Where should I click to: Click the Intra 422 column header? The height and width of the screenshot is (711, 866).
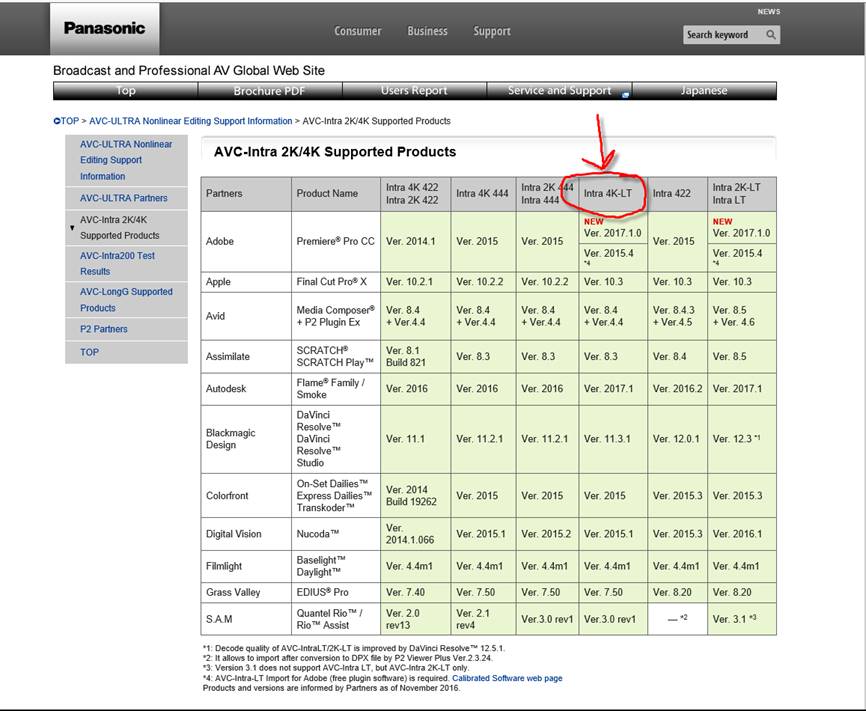click(677, 194)
